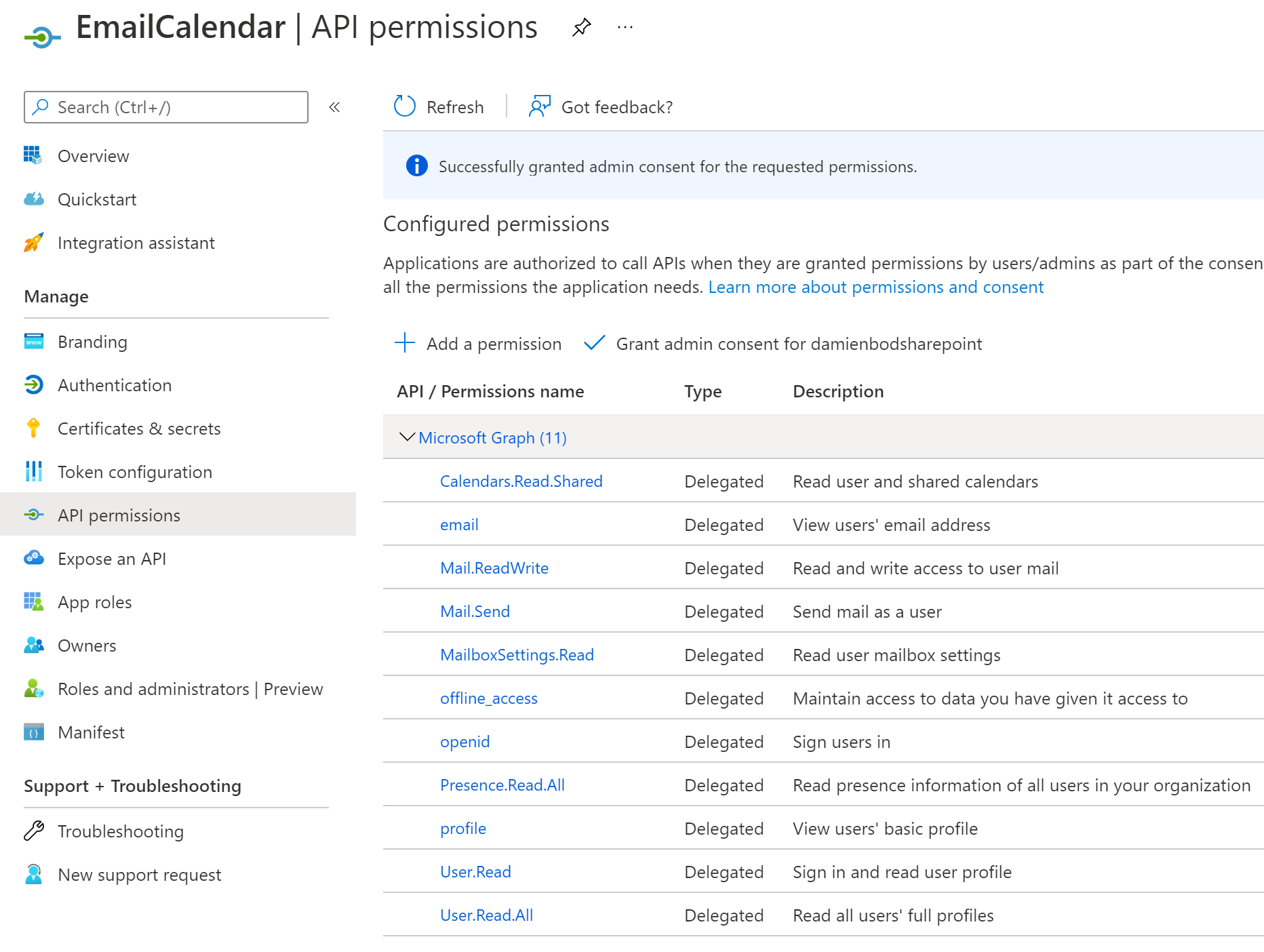This screenshot has width=1264, height=952.
Task: Click the Search (Ctrl+/) input field
Action: tap(166, 107)
